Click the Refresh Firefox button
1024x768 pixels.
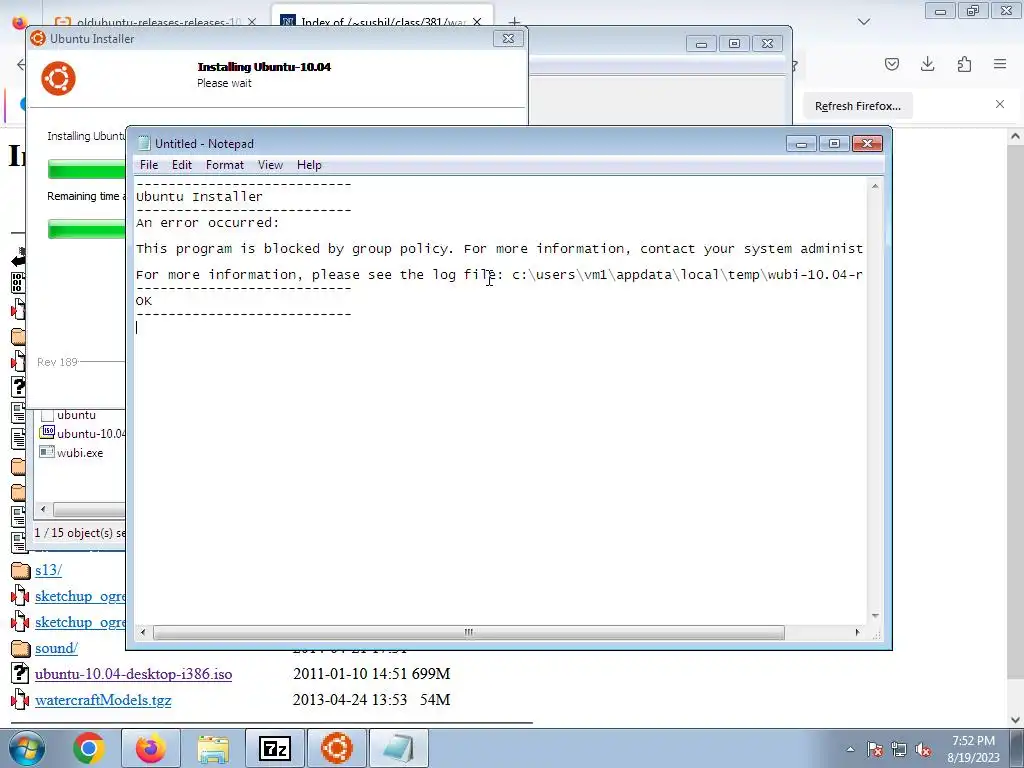(x=857, y=106)
